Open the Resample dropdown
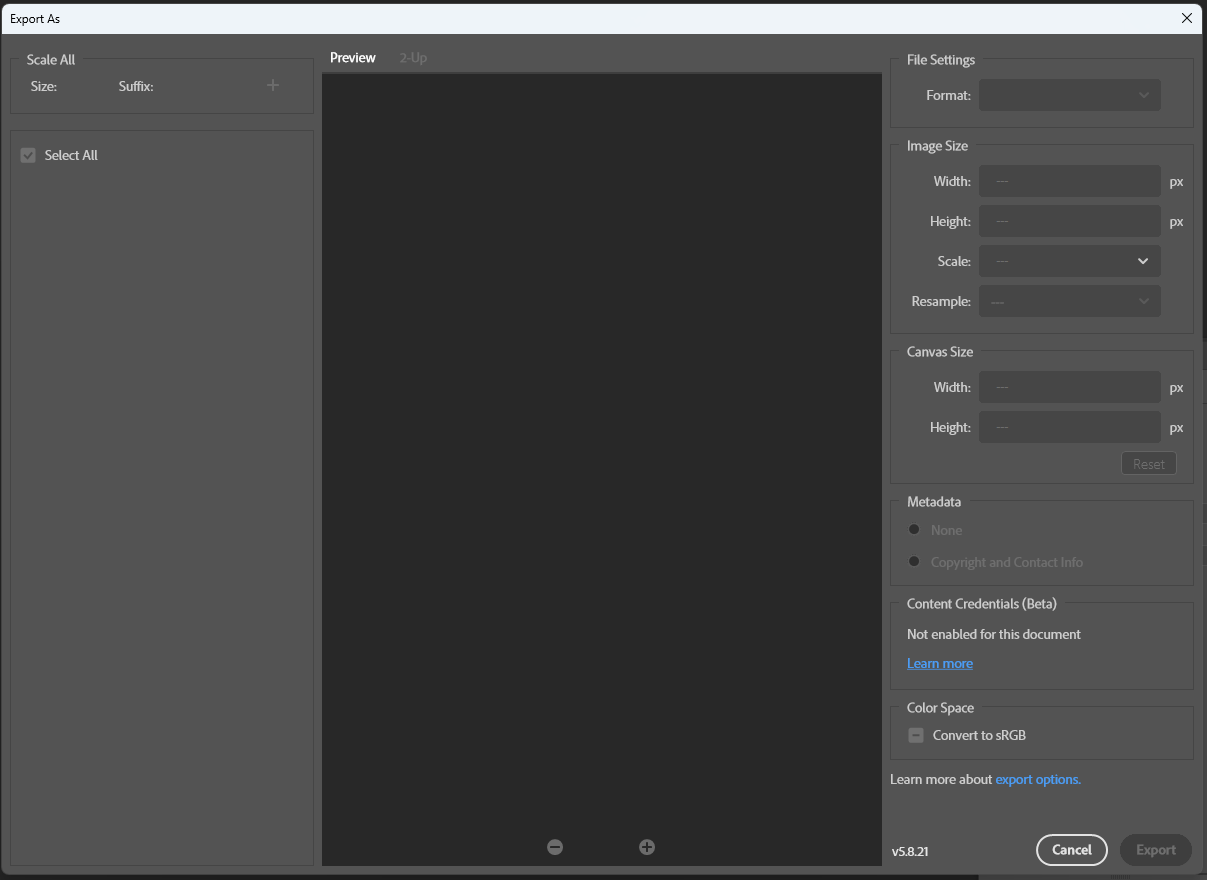The width and height of the screenshot is (1207, 880). pyautogui.click(x=1069, y=301)
